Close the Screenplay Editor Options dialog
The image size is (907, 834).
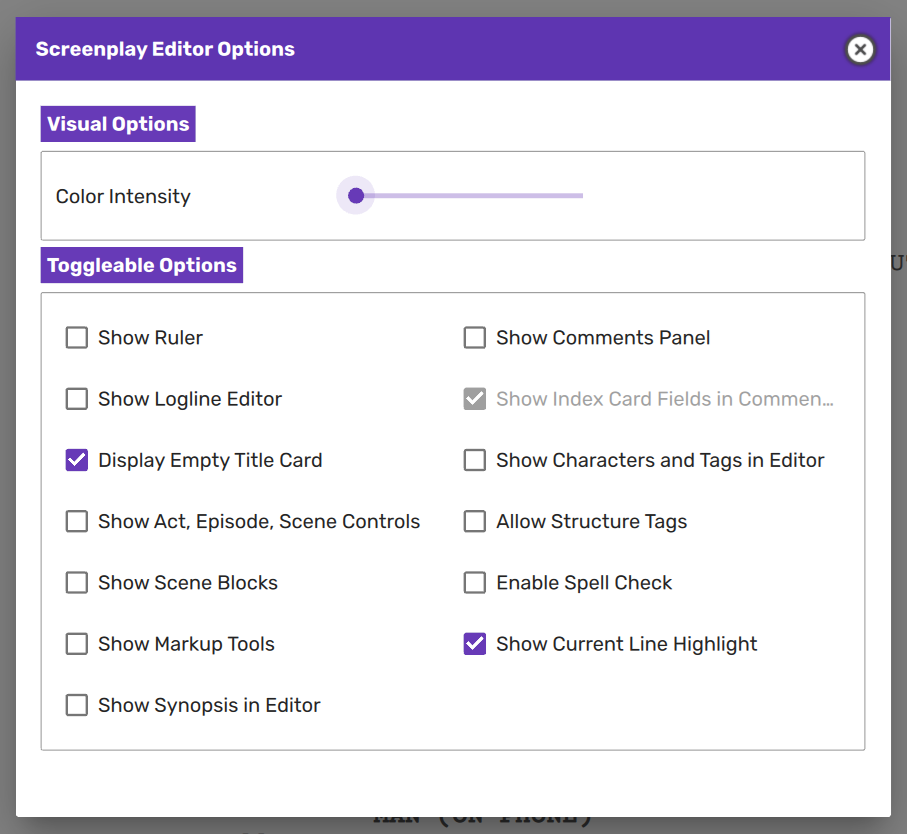(x=859, y=49)
